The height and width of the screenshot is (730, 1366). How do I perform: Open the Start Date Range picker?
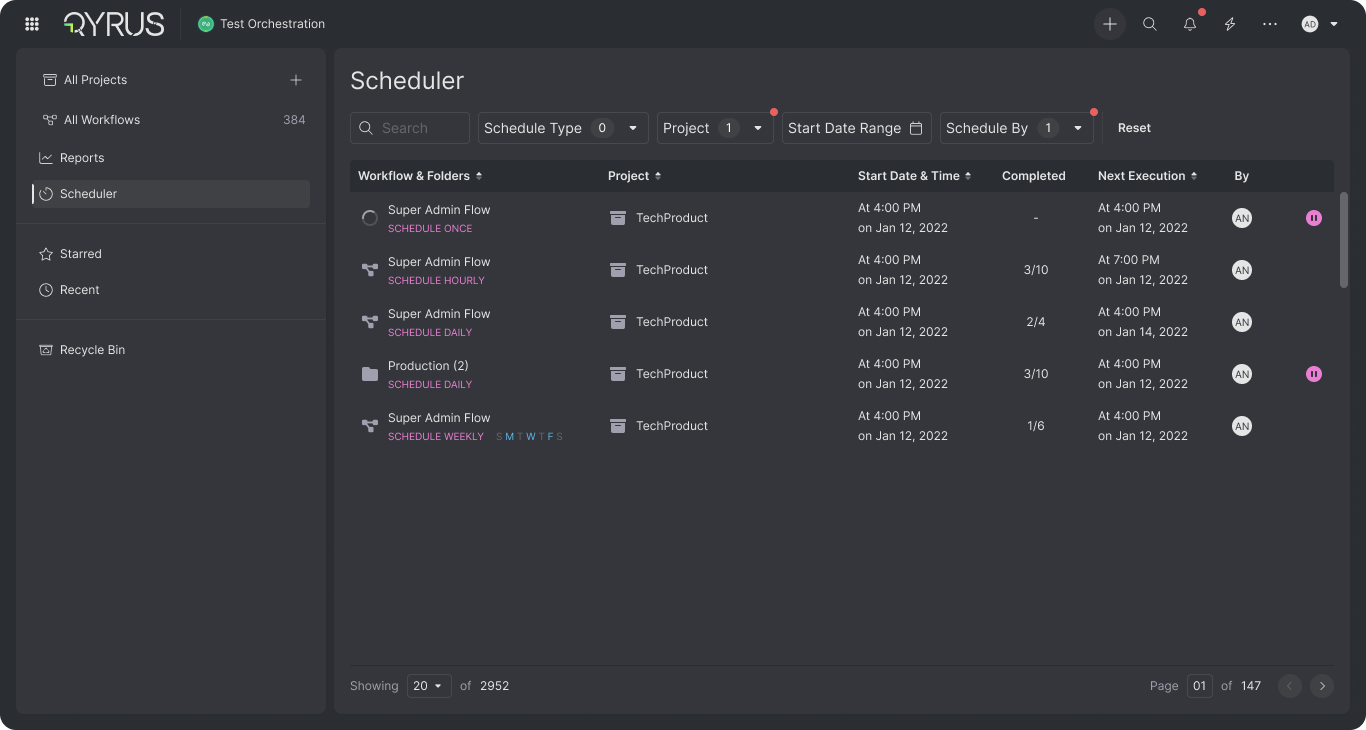[857, 128]
